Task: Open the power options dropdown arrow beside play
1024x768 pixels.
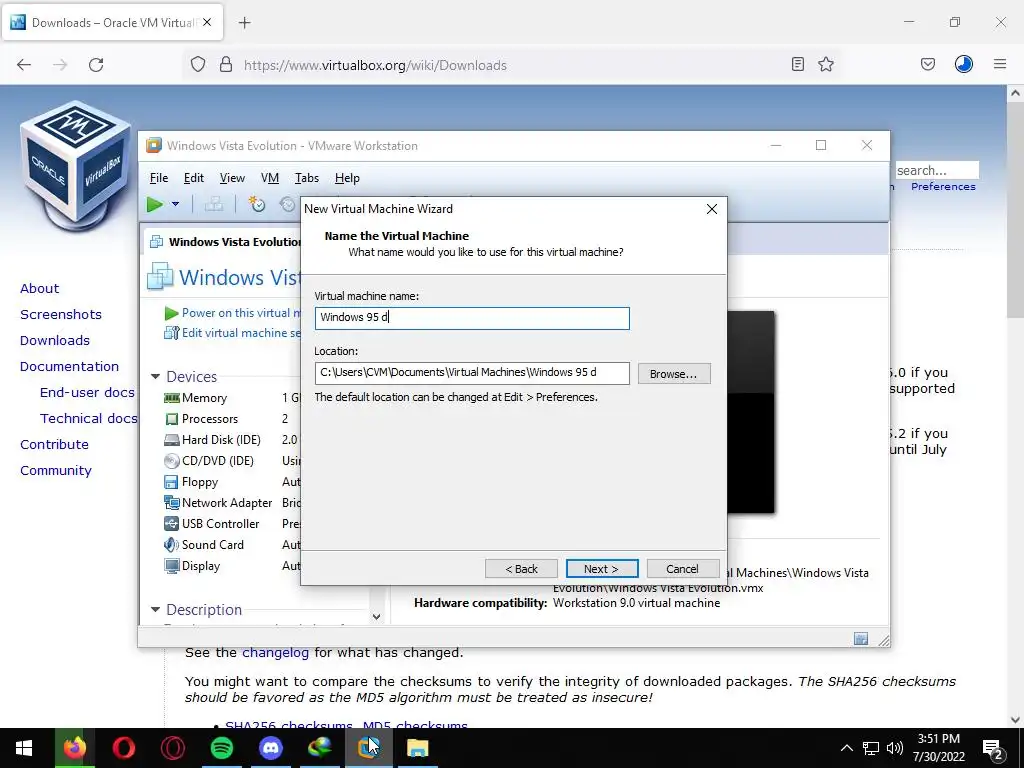Action: click(175, 204)
